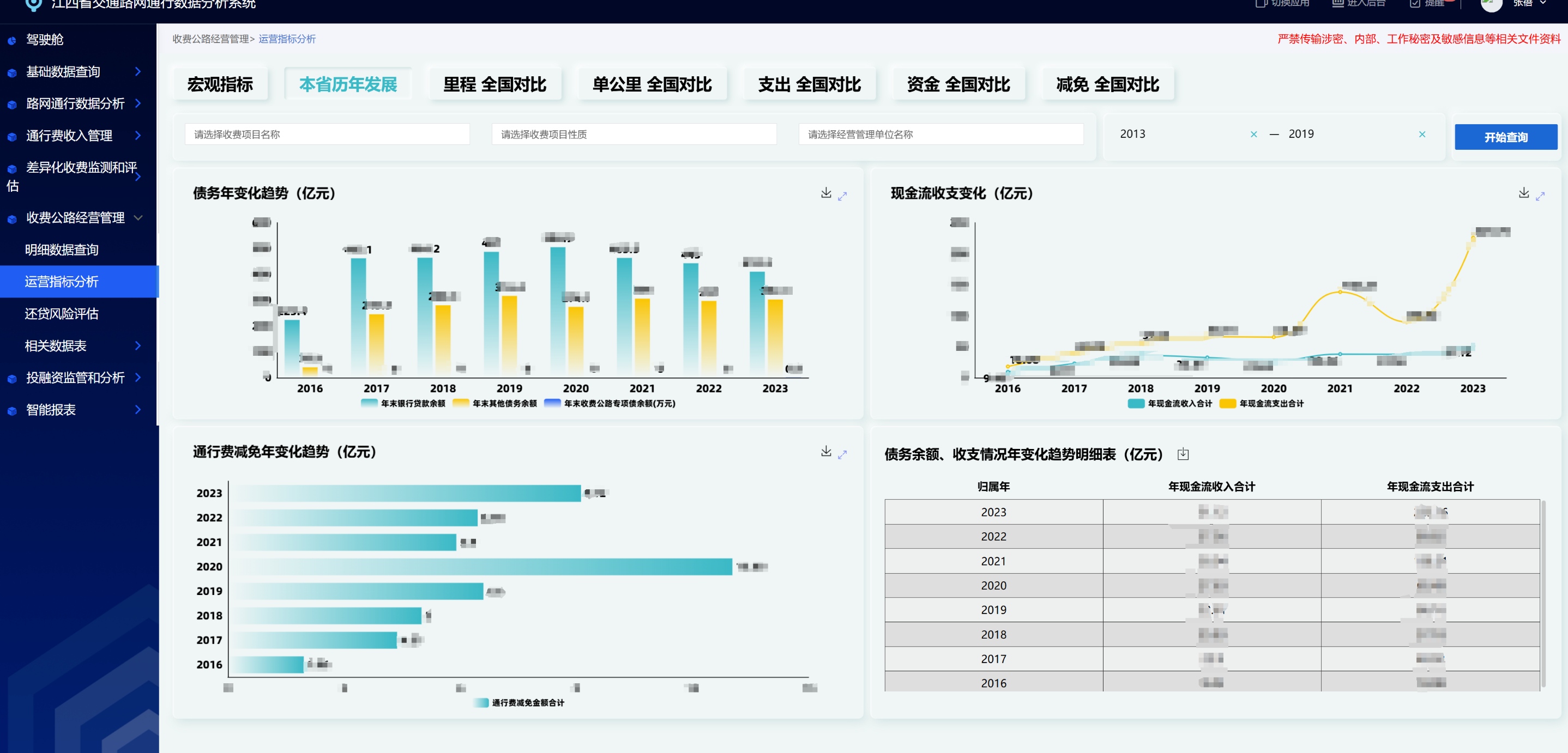Select 运营指标分析 in the sidebar
The height and width of the screenshot is (753, 1568).
click(79, 282)
